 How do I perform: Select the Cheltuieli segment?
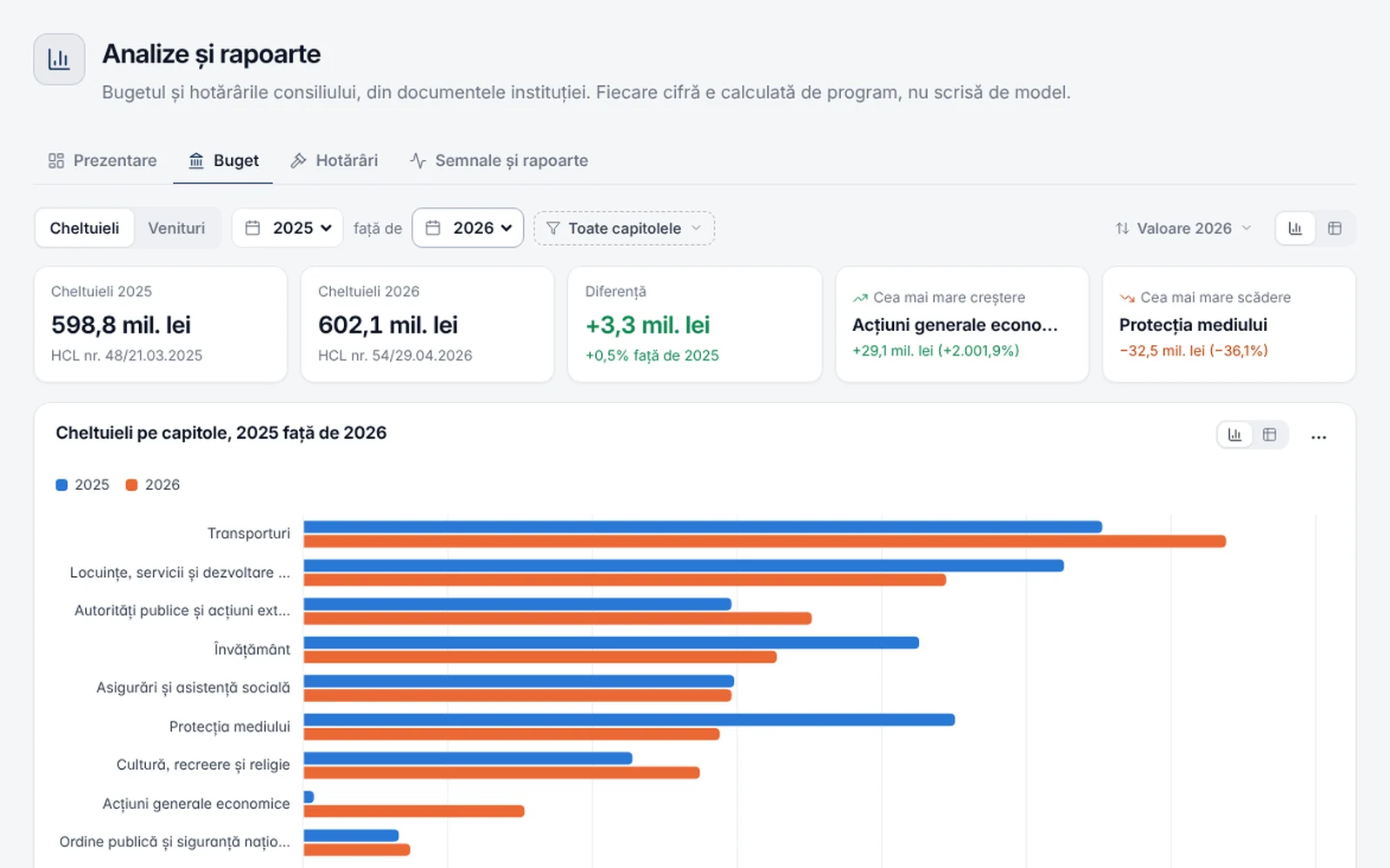click(x=84, y=228)
